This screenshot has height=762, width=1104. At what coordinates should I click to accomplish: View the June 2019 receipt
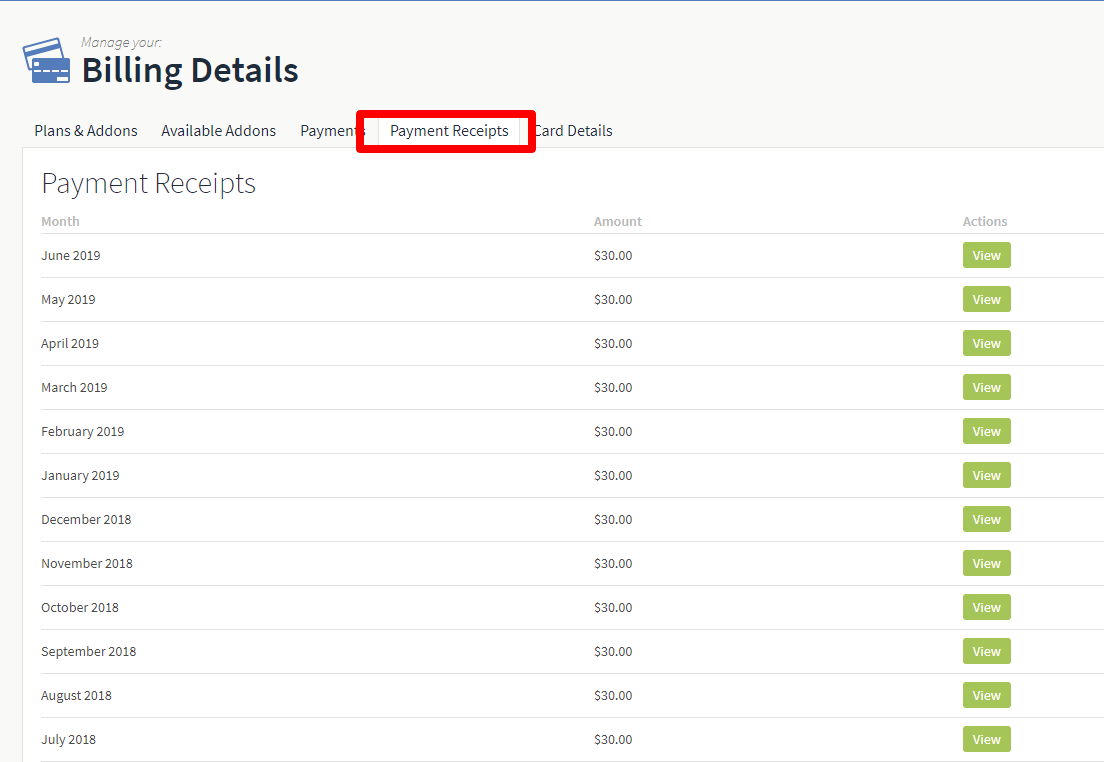986,255
